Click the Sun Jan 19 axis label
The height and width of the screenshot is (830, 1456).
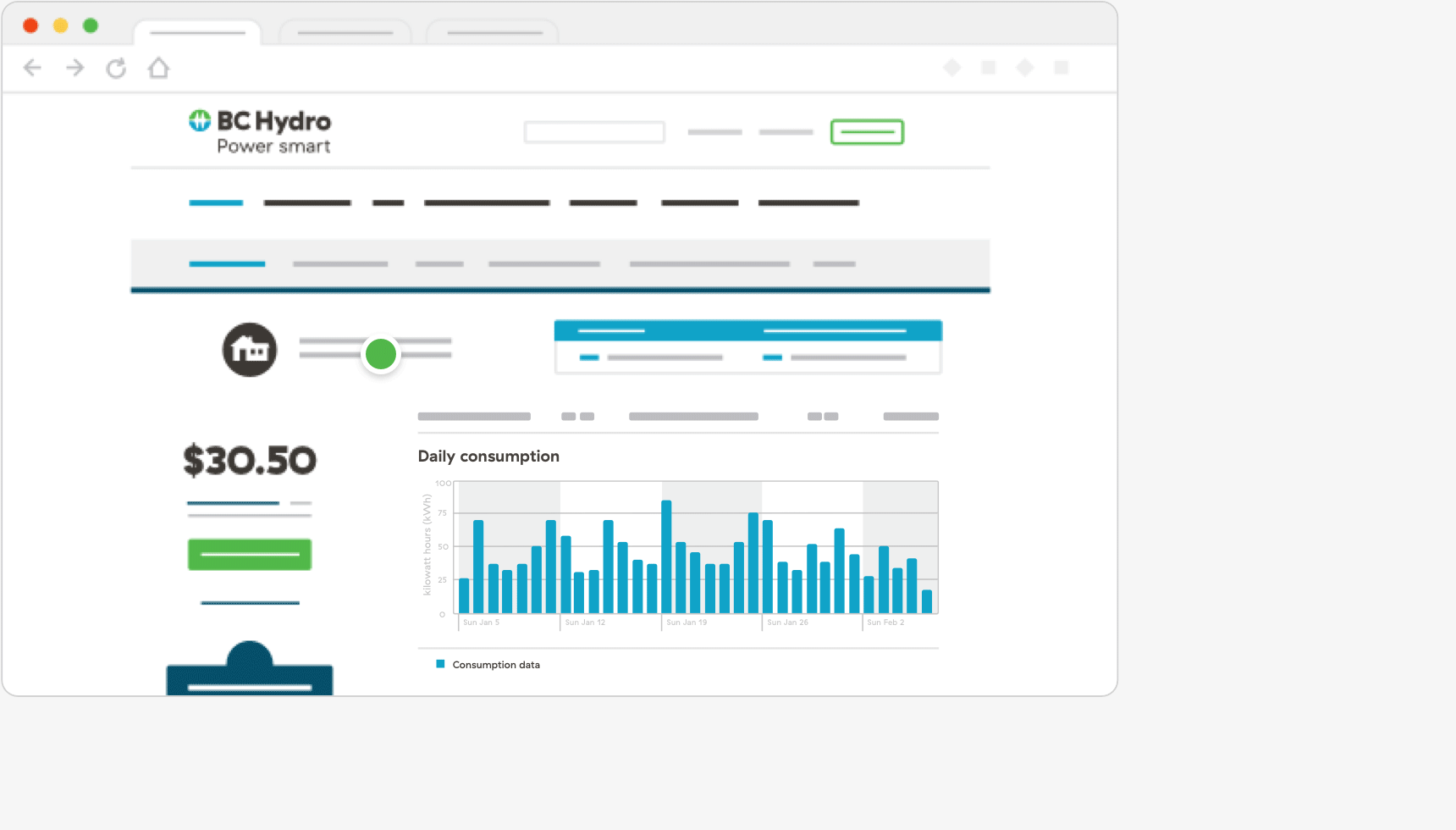coord(687,622)
